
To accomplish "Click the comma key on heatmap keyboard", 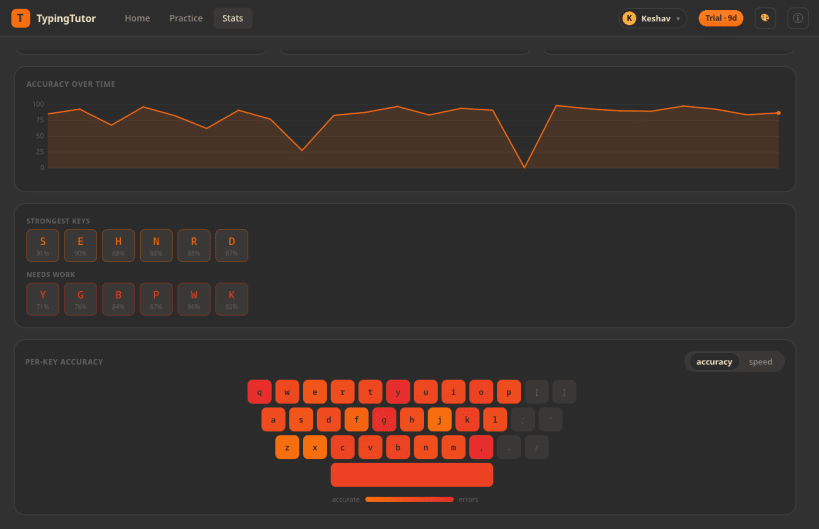I will [481, 448].
